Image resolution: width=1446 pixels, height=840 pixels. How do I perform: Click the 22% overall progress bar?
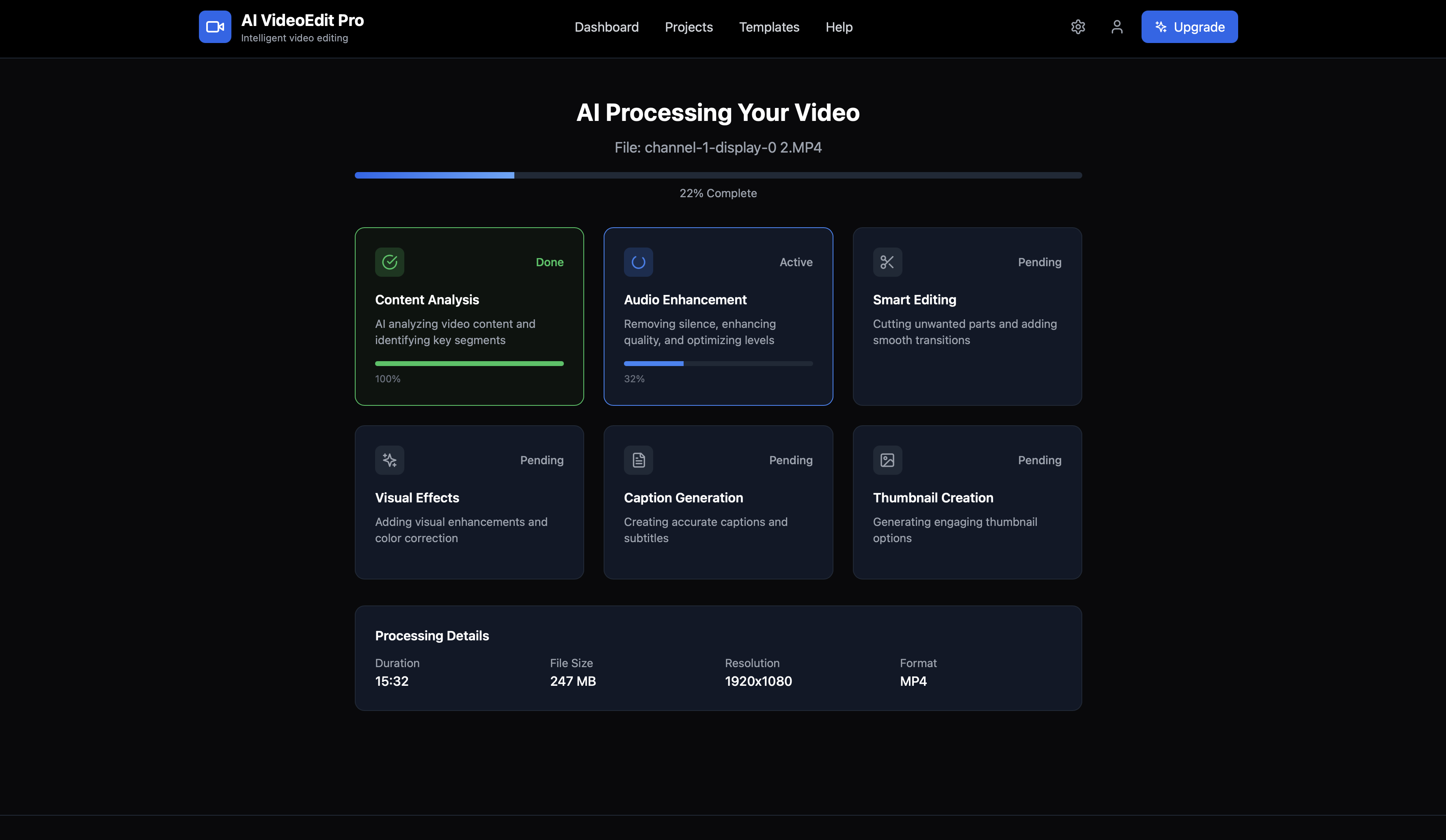click(718, 175)
